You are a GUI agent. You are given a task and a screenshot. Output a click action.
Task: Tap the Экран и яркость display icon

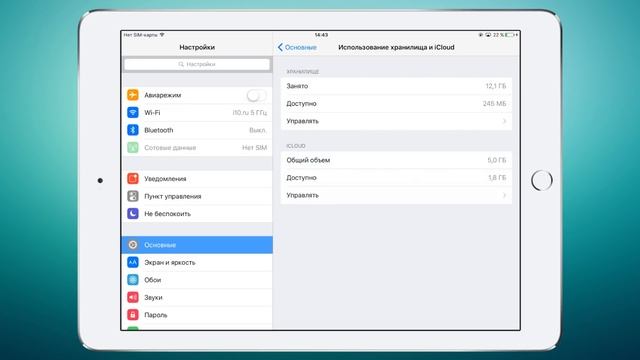coord(133,262)
